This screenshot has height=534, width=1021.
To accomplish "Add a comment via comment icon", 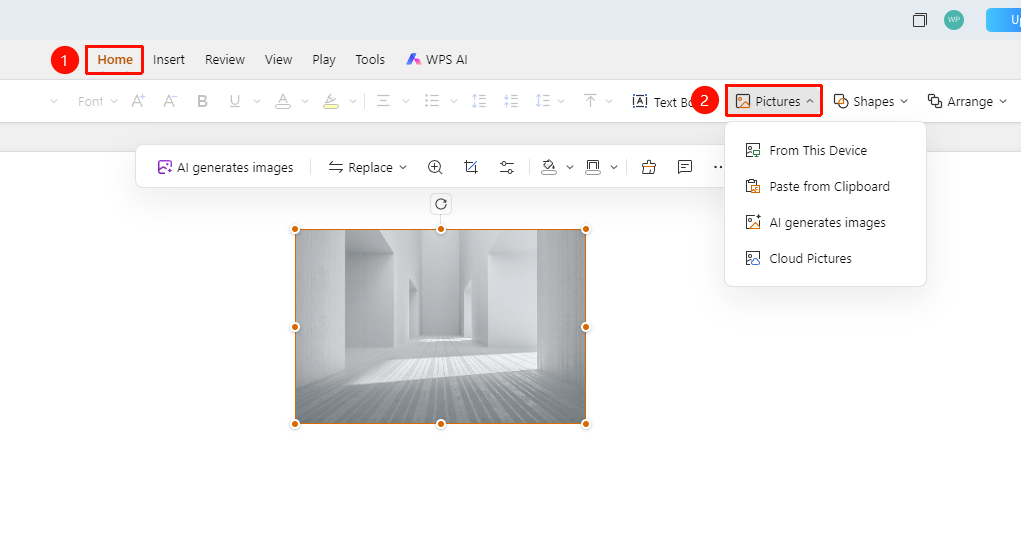I will coord(684,167).
